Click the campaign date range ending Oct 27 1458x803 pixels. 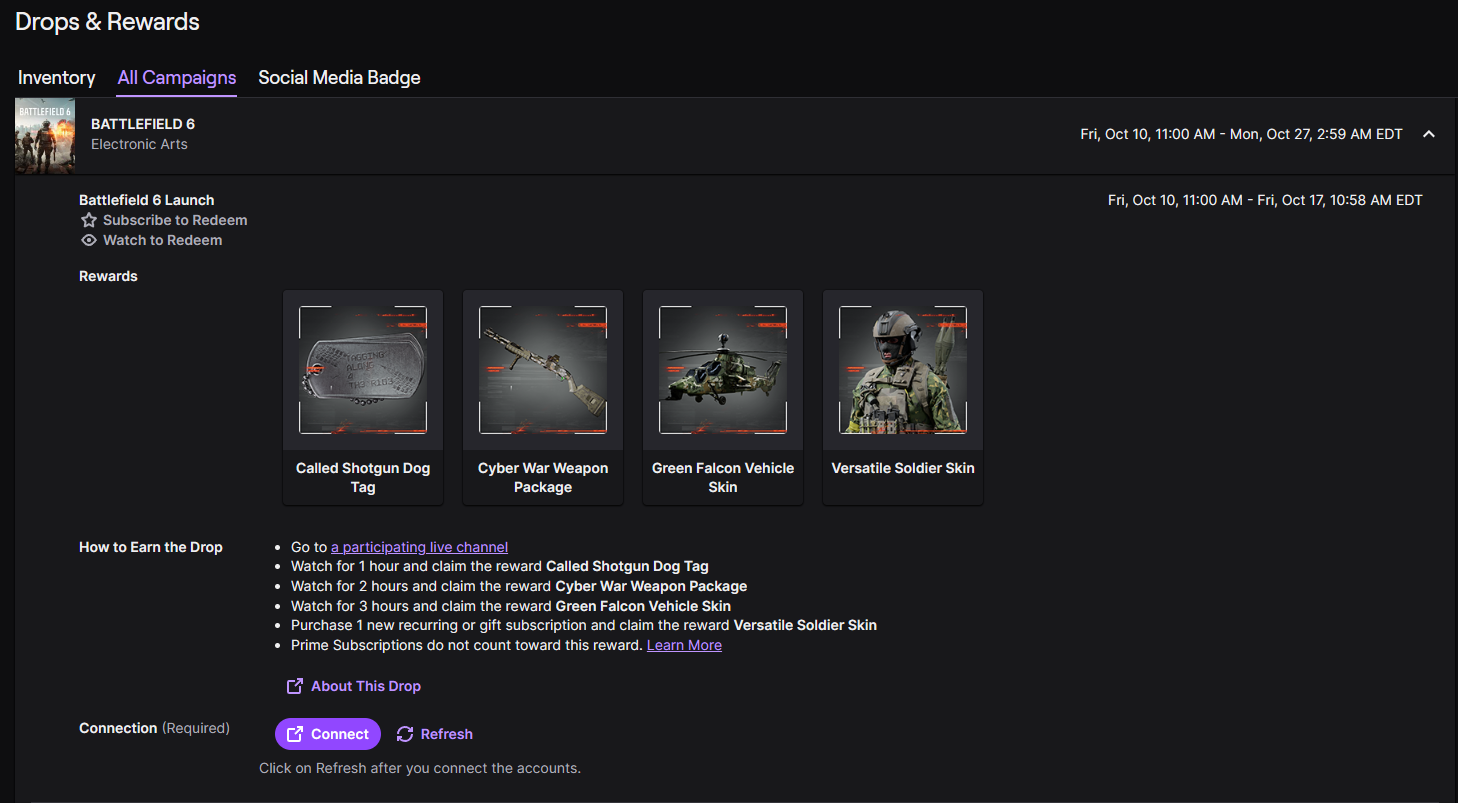pyautogui.click(x=1242, y=134)
